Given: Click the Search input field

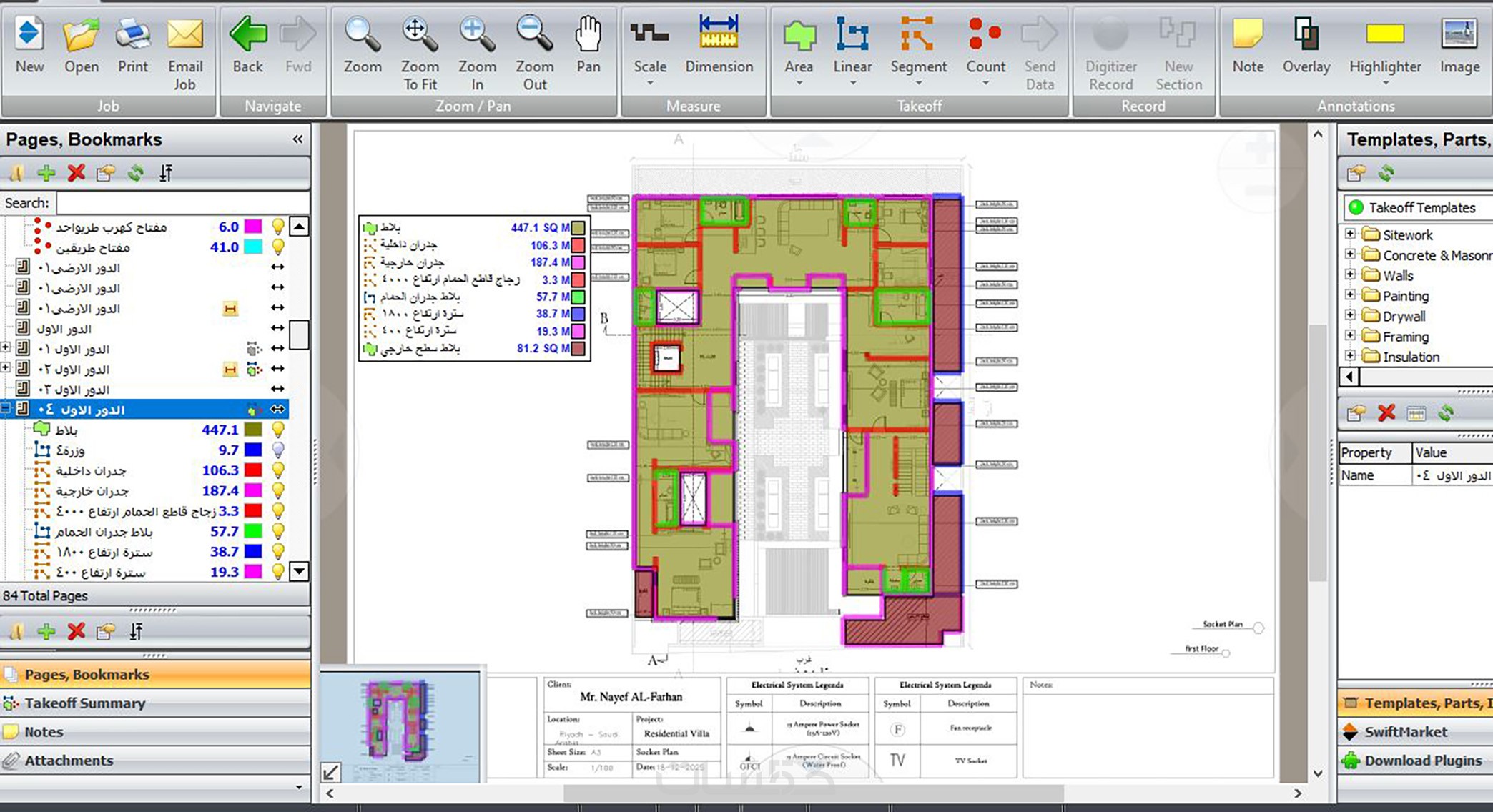Looking at the screenshot, I should [x=182, y=203].
